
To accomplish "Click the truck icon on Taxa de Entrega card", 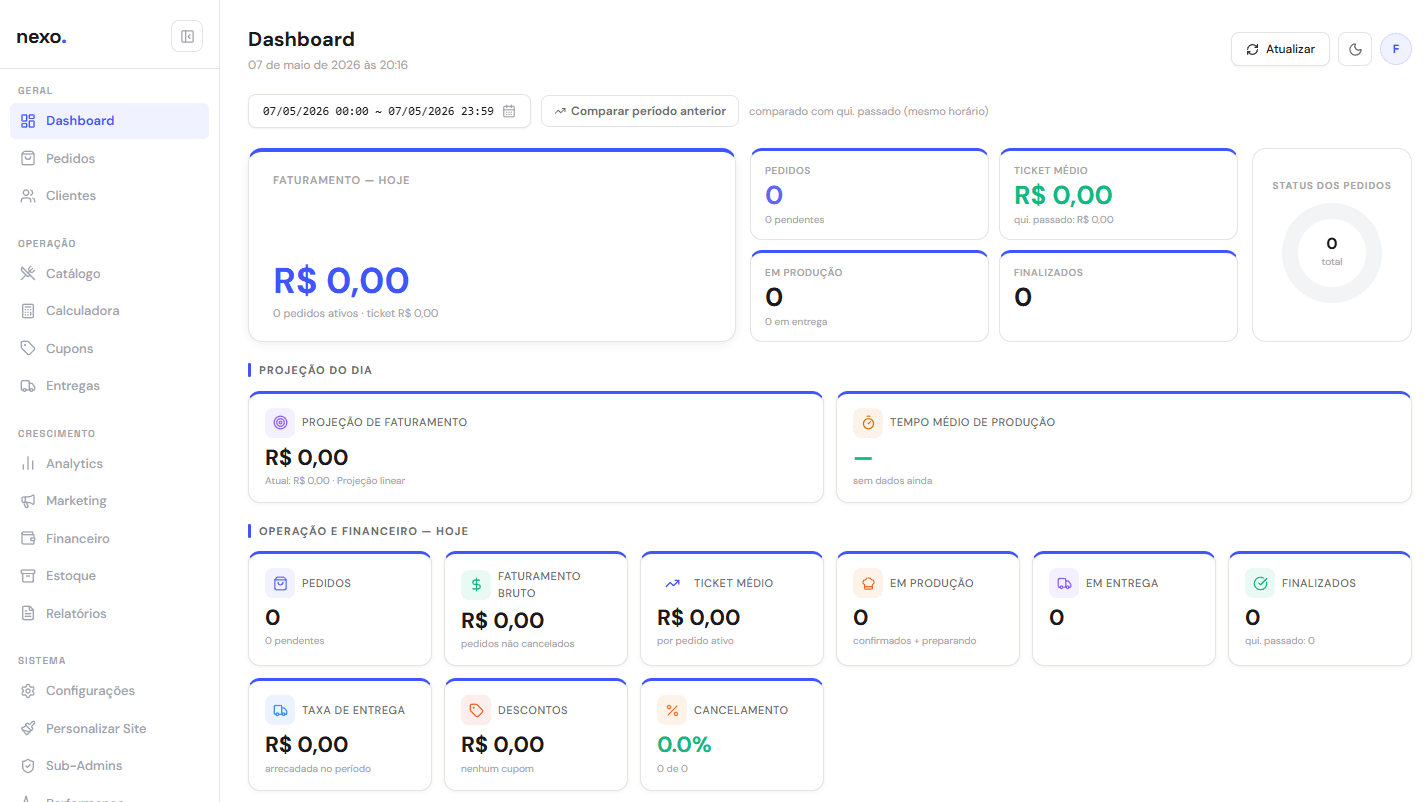I will (x=280, y=710).
